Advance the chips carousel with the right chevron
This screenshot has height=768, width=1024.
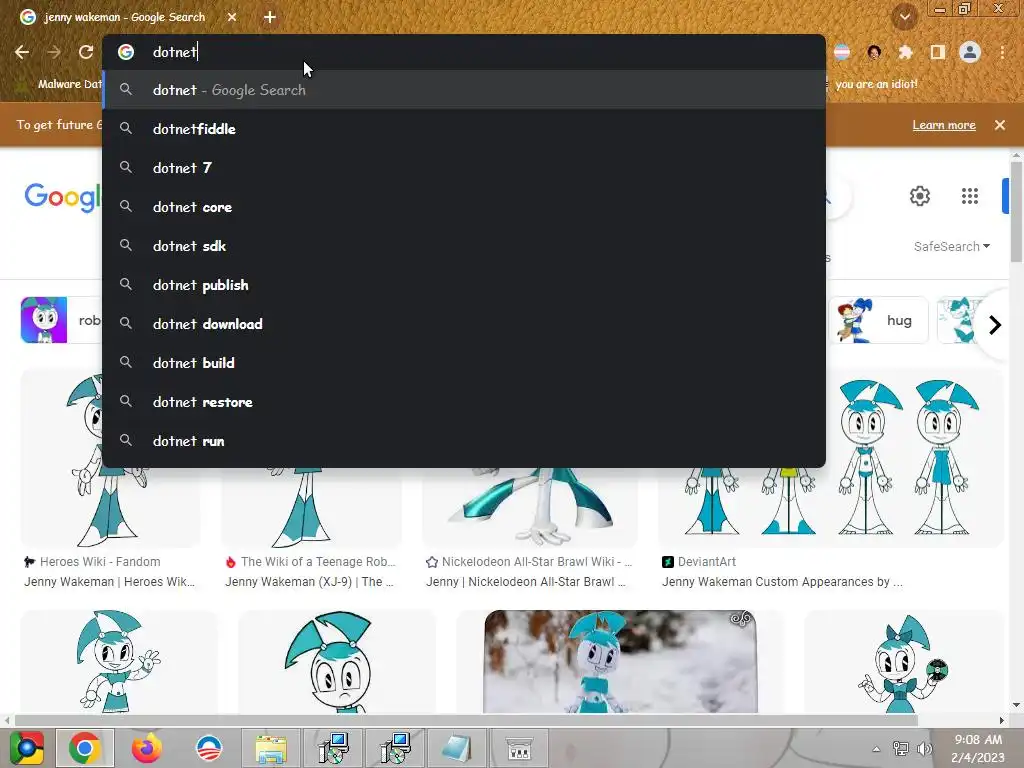tap(995, 325)
